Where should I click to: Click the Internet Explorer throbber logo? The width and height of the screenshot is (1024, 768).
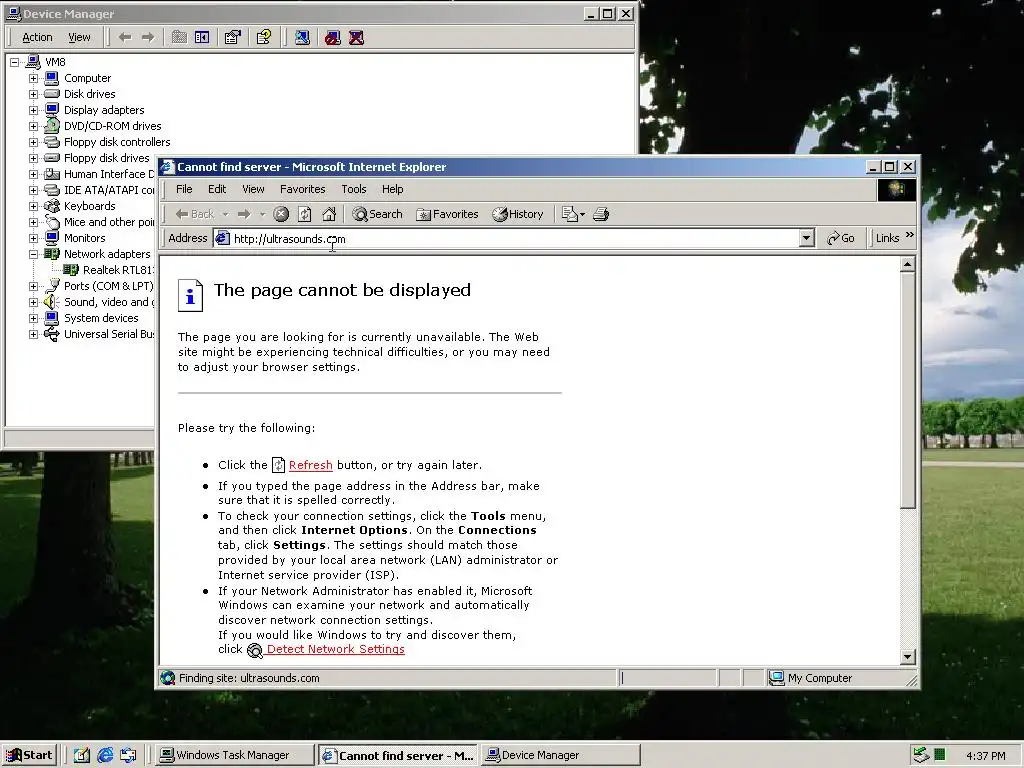click(x=896, y=189)
